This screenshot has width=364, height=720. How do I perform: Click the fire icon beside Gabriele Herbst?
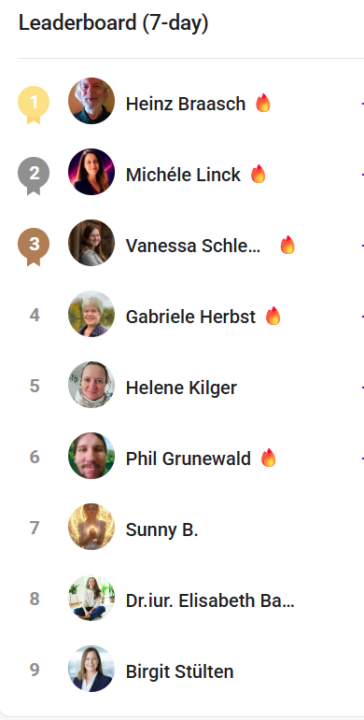click(x=273, y=316)
